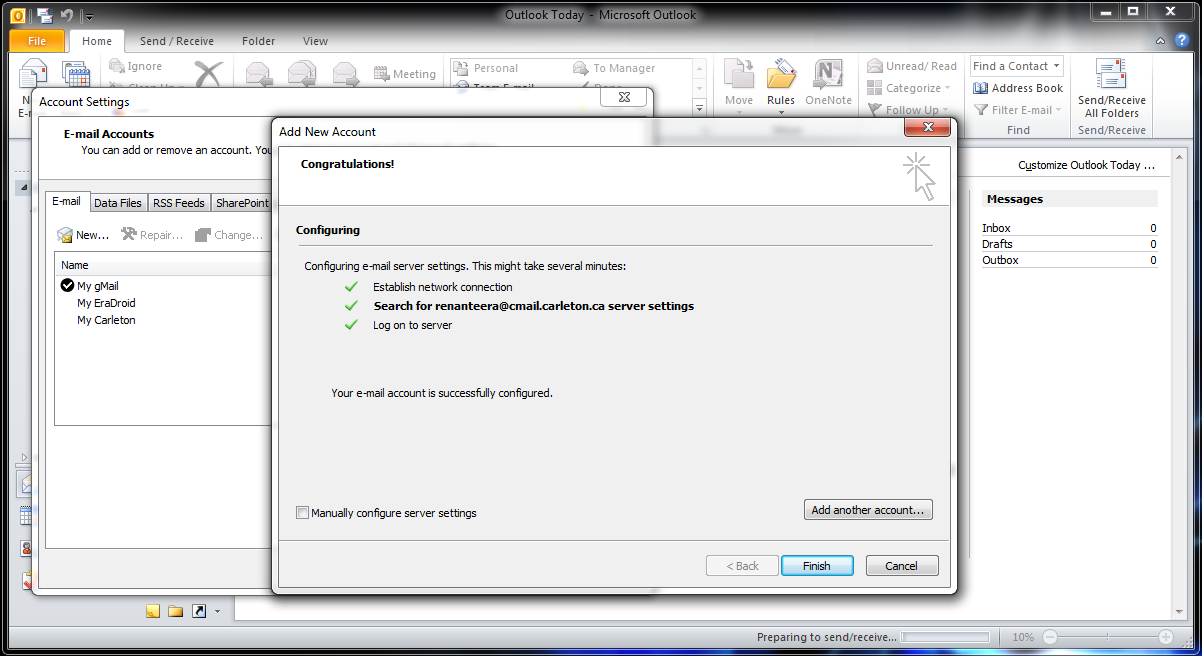Click the New Items calendar icon
The width and height of the screenshot is (1202, 656).
76,75
